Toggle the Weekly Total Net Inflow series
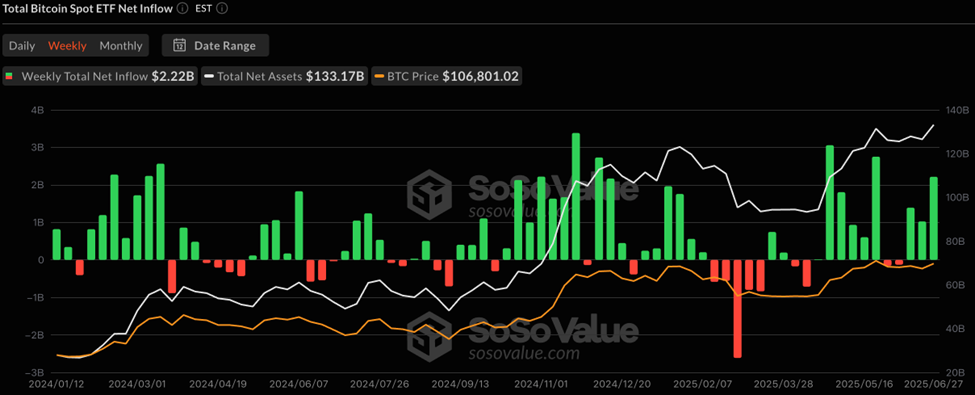This screenshot has height=395, width=975. point(100,77)
